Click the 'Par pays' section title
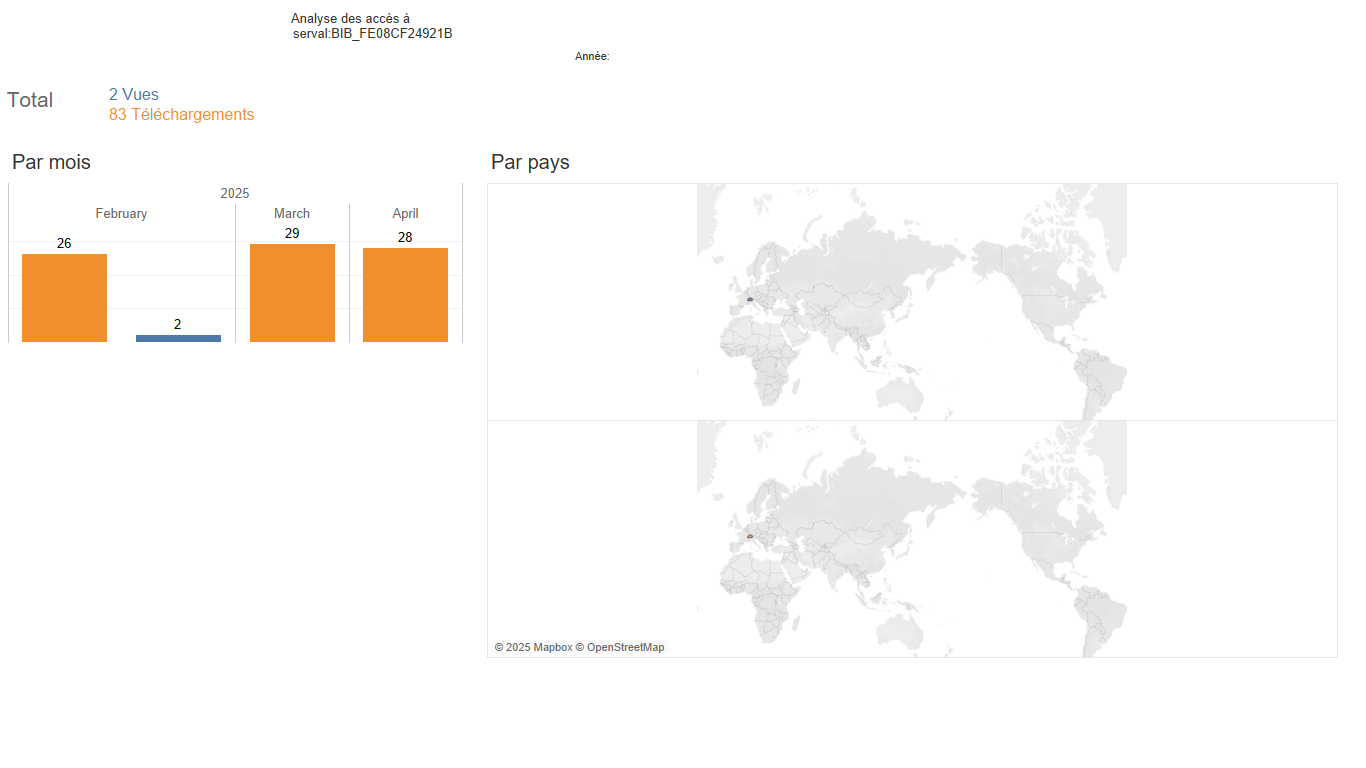The height and width of the screenshot is (768, 1366). pyautogui.click(x=530, y=162)
